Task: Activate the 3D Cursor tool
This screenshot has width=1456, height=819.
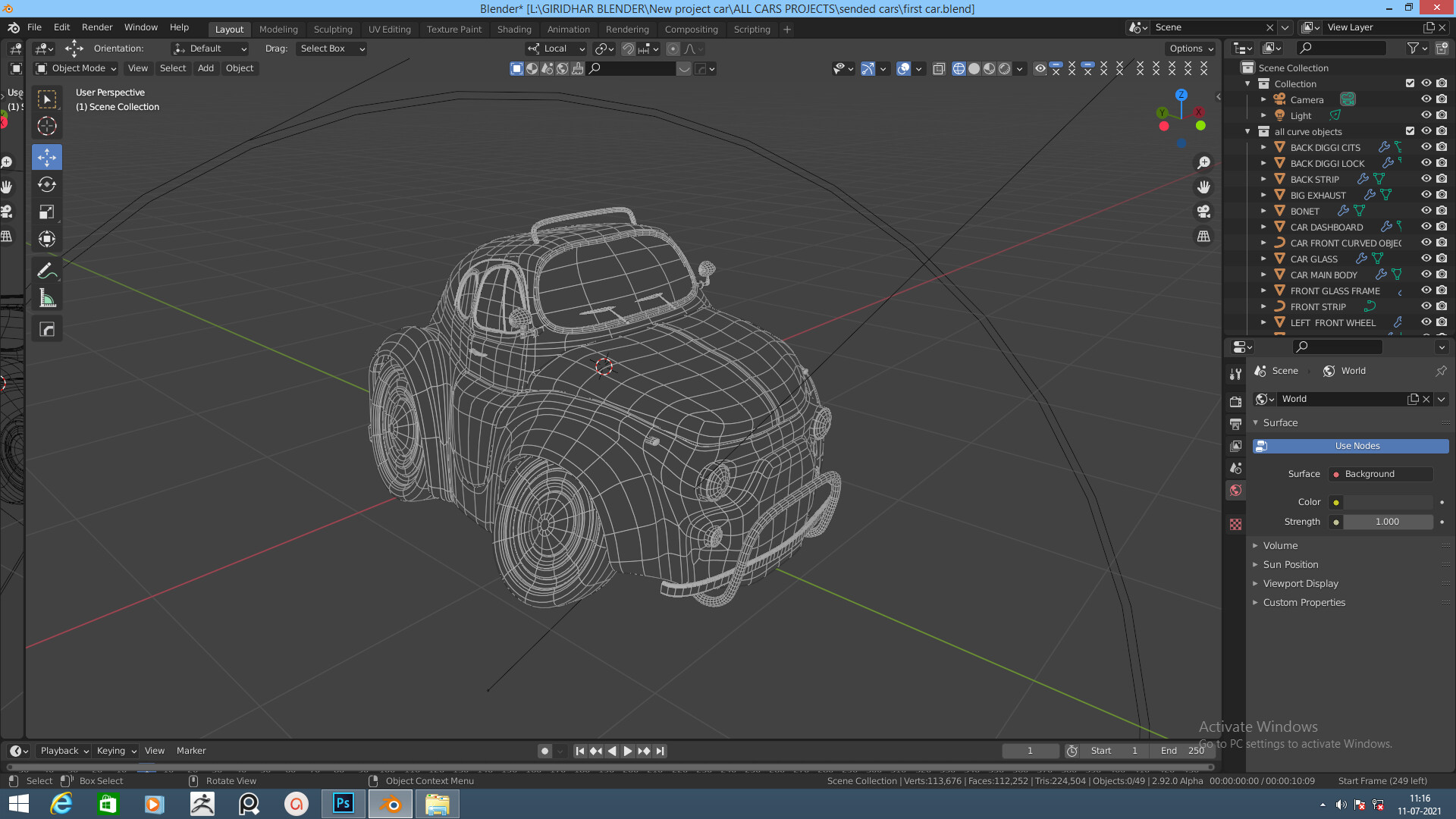Action: pos(46,127)
